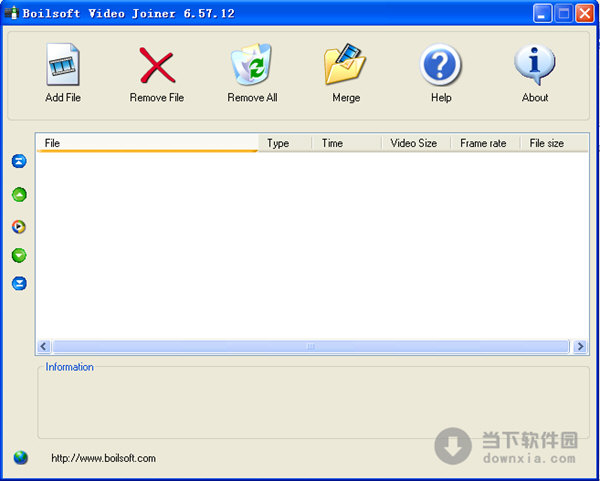This screenshot has height=481, width=600.
Task: Click the Remove All recycle bin icon
Action: 251,64
